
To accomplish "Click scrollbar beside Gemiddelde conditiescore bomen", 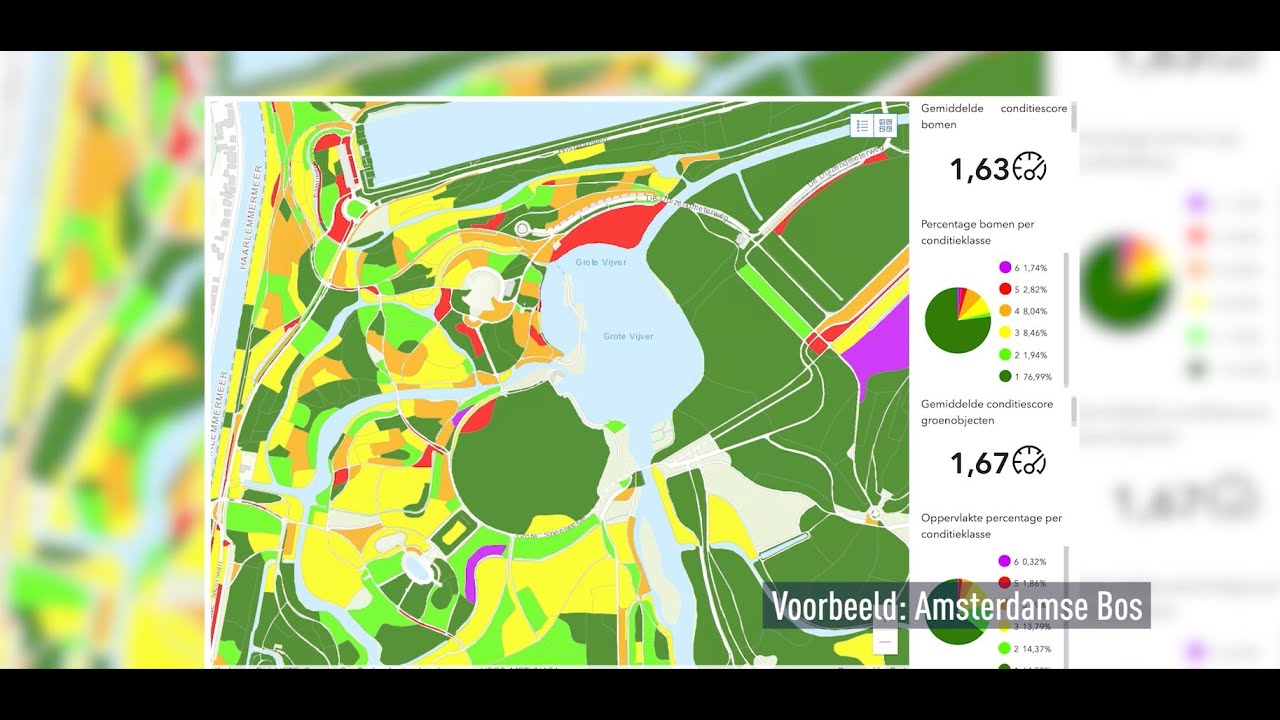I will 1075,116.
